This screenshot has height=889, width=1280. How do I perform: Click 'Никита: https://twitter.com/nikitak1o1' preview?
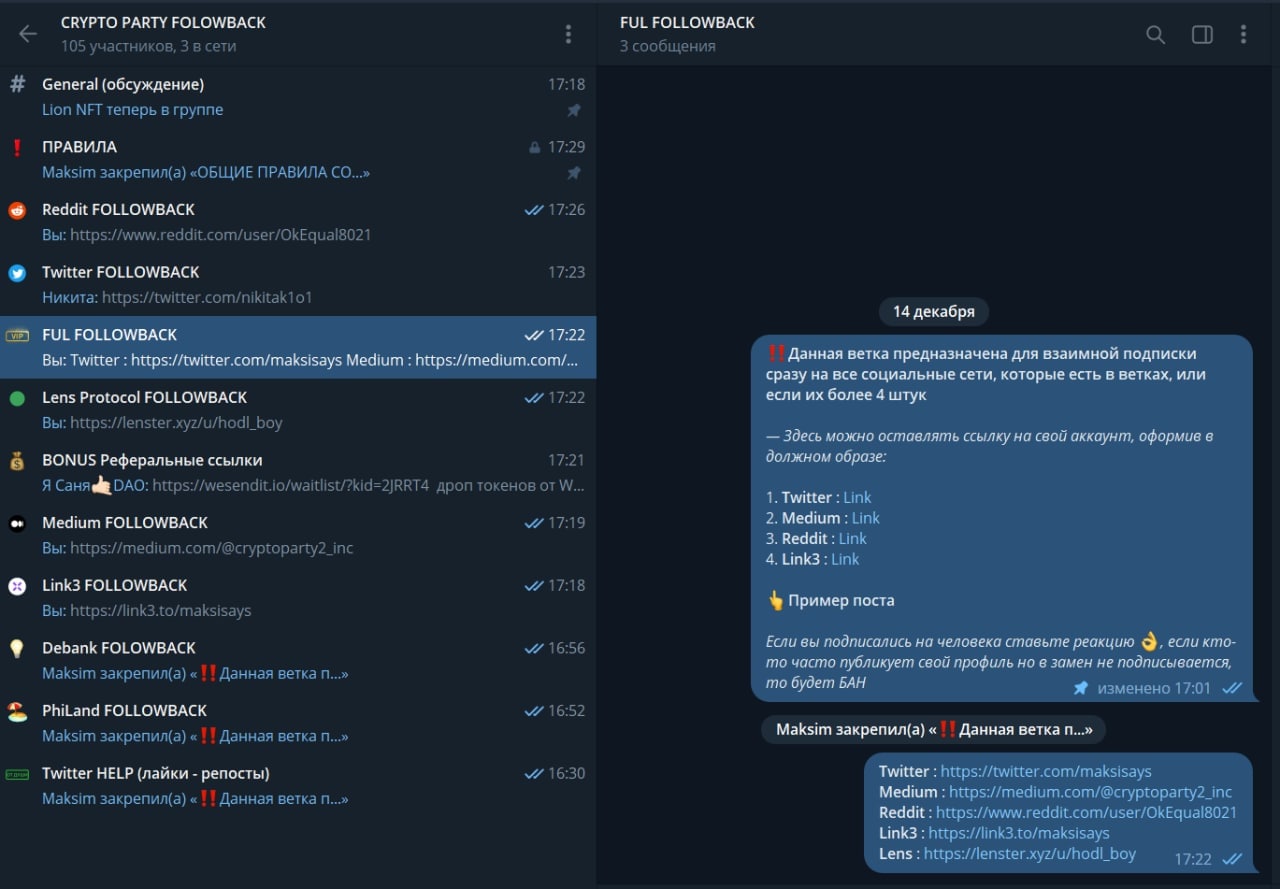(178, 298)
